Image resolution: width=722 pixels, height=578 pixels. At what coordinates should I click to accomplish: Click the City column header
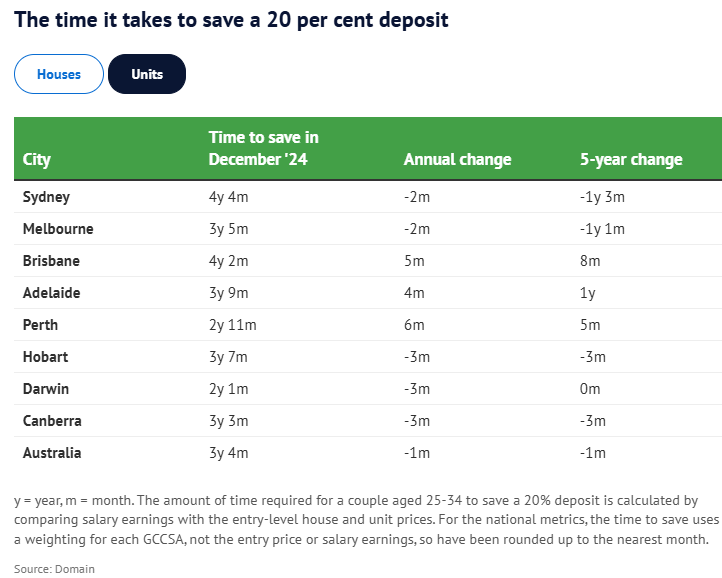(37, 160)
